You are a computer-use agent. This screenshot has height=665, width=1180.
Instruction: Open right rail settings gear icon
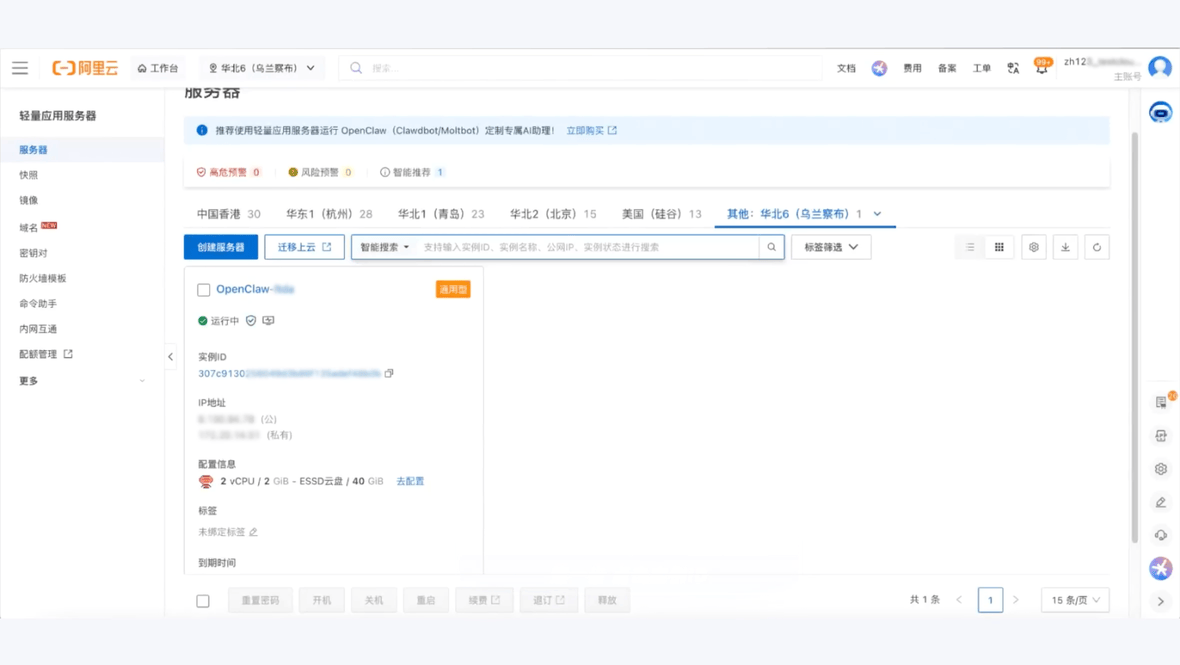coord(1160,469)
